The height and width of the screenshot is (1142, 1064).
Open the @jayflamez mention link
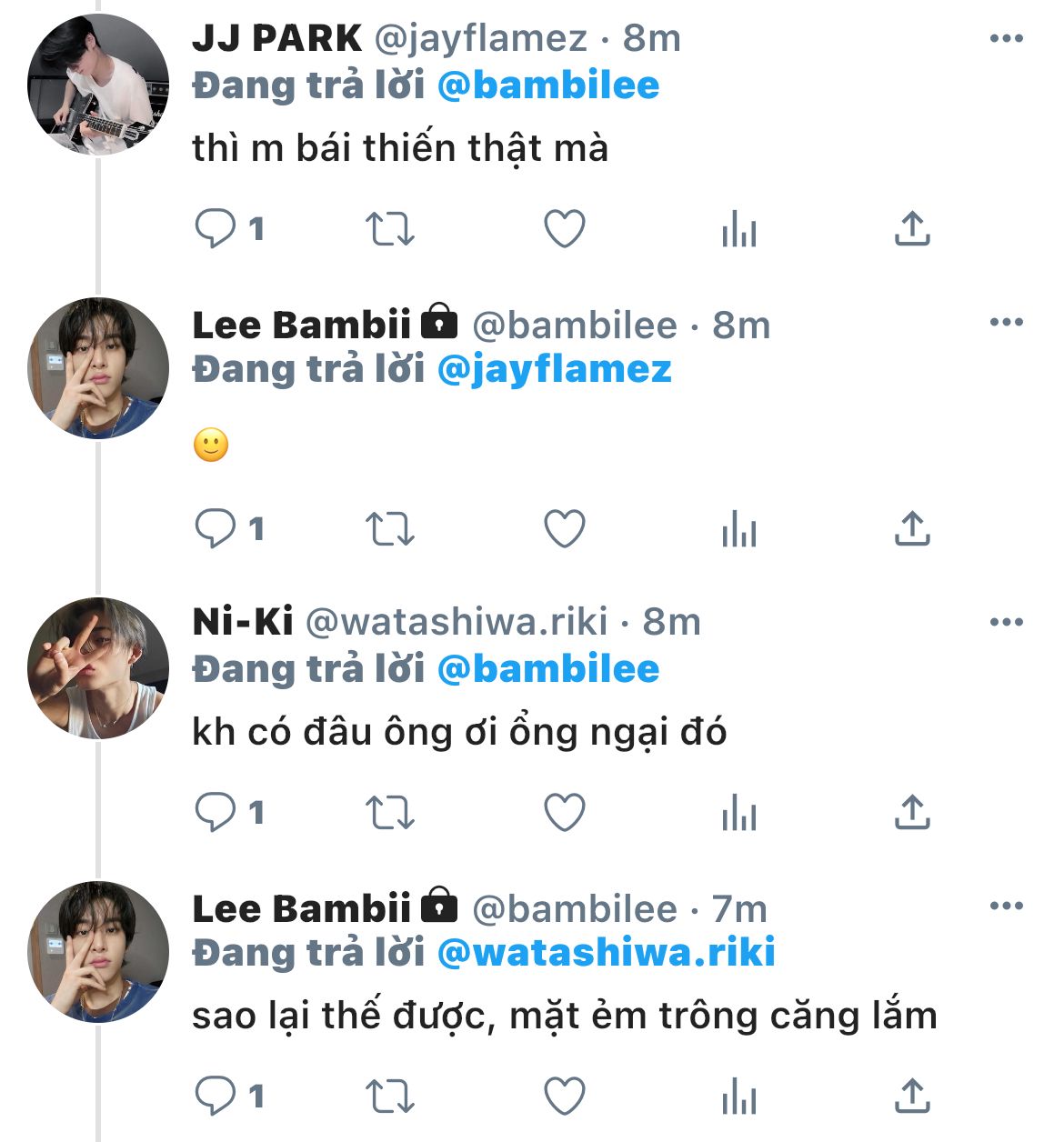[554, 369]
